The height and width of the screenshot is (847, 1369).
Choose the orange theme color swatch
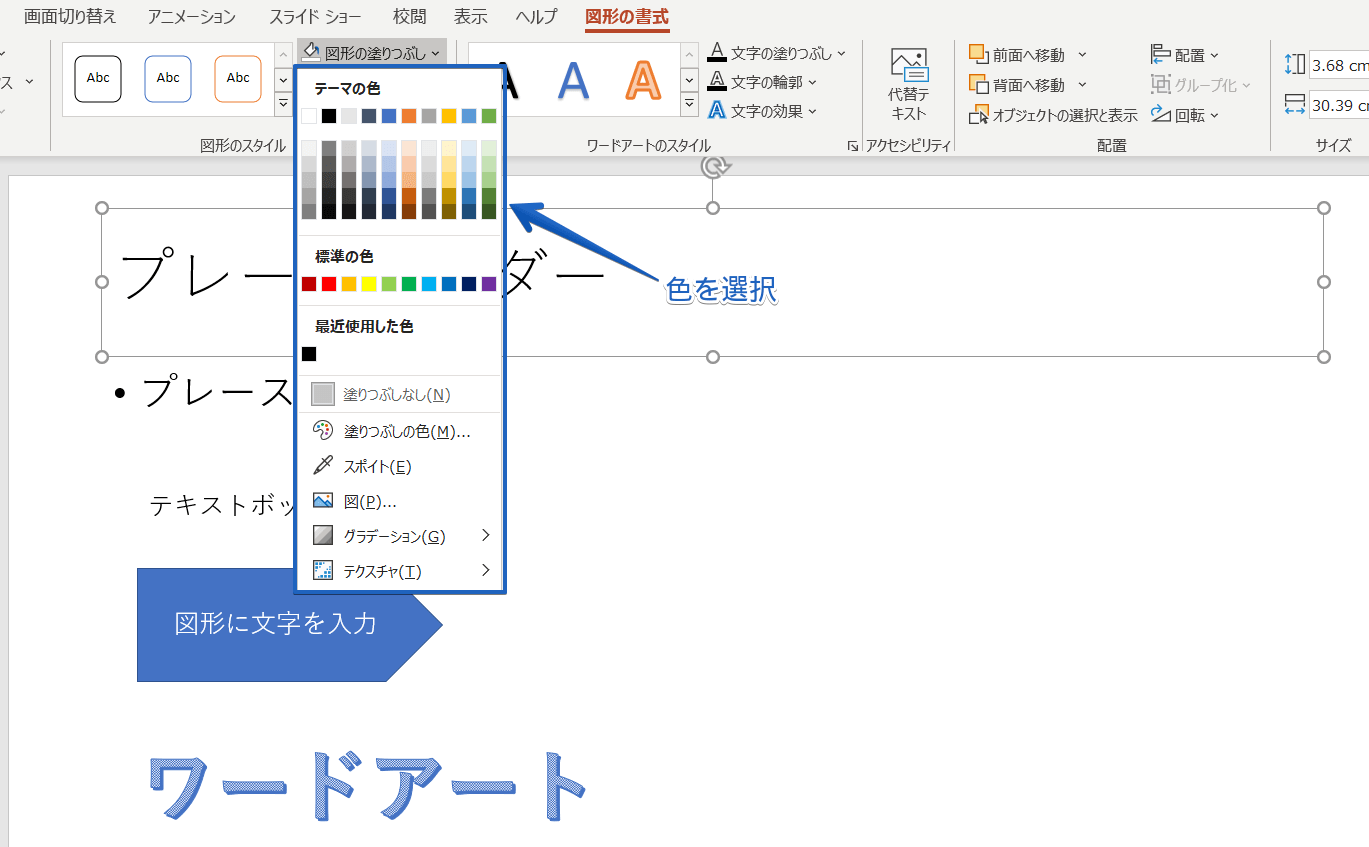tap(409, 116)
